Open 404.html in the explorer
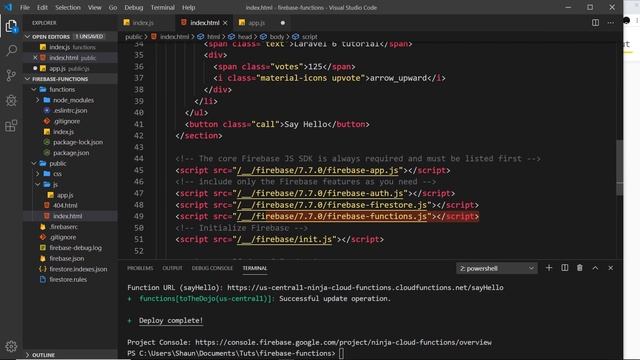640x360 pixels. (64, 205)
